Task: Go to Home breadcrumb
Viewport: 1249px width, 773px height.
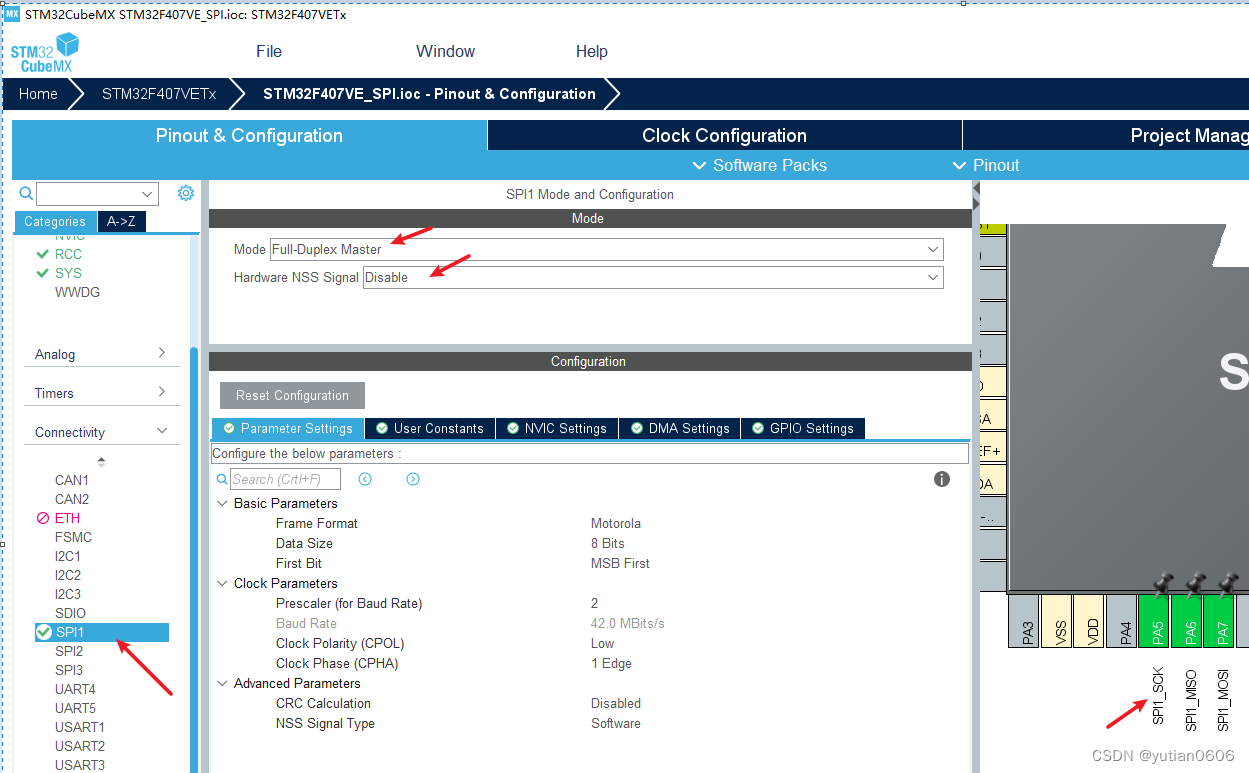Action: (x=38, y=94)
